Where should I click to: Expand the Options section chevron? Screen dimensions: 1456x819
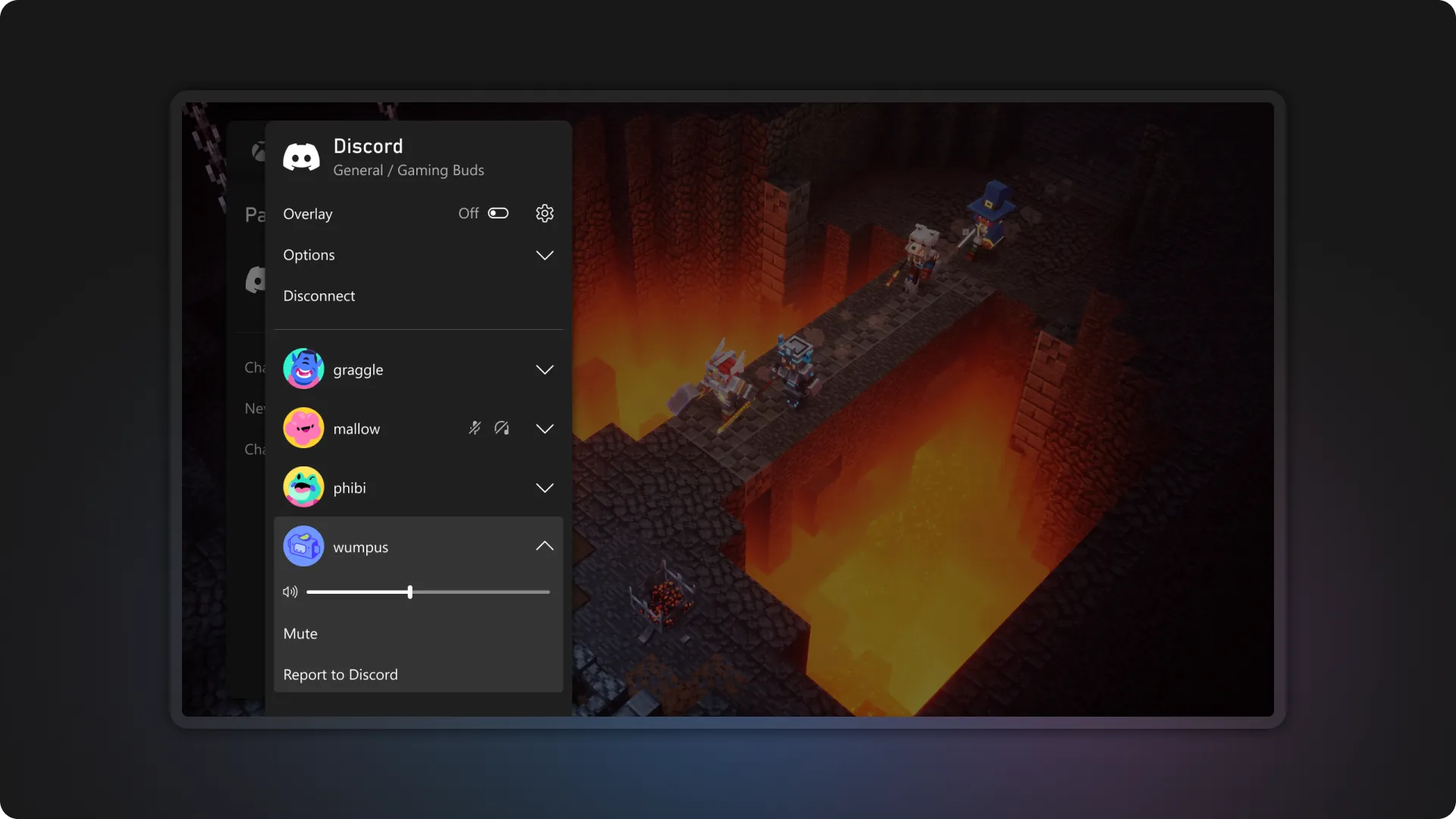(544, 255)
